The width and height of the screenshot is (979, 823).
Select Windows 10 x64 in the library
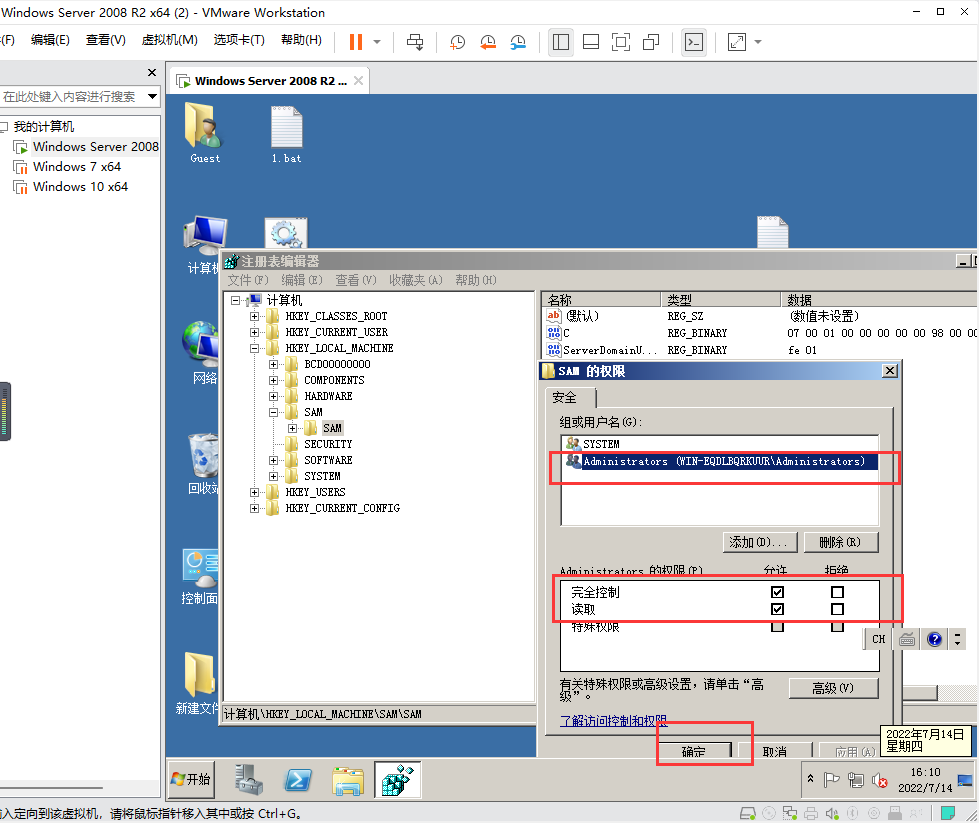coord(81,187)
